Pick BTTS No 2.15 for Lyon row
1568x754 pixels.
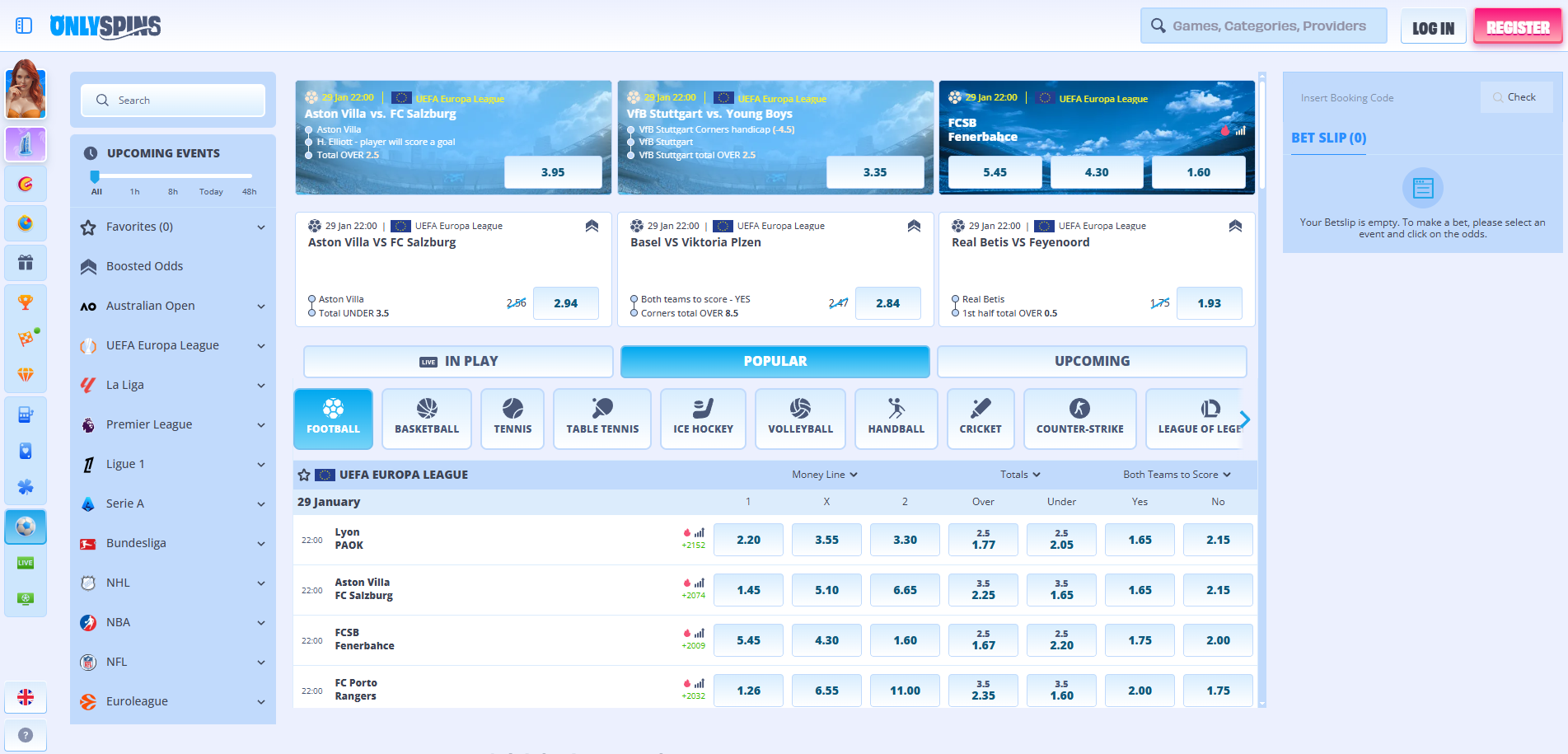1218,540
